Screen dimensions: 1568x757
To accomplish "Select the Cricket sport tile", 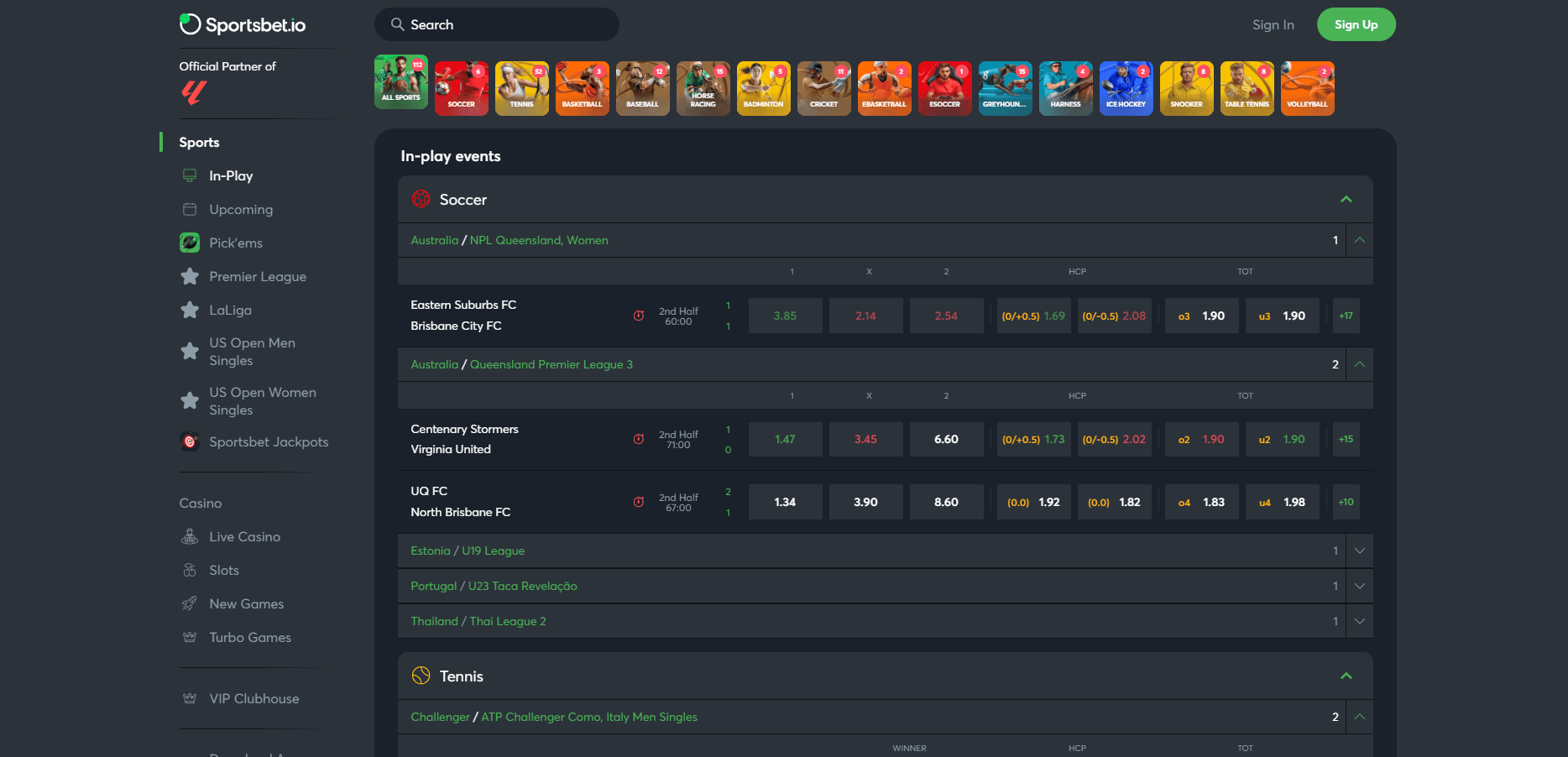I will pos(823,88).
